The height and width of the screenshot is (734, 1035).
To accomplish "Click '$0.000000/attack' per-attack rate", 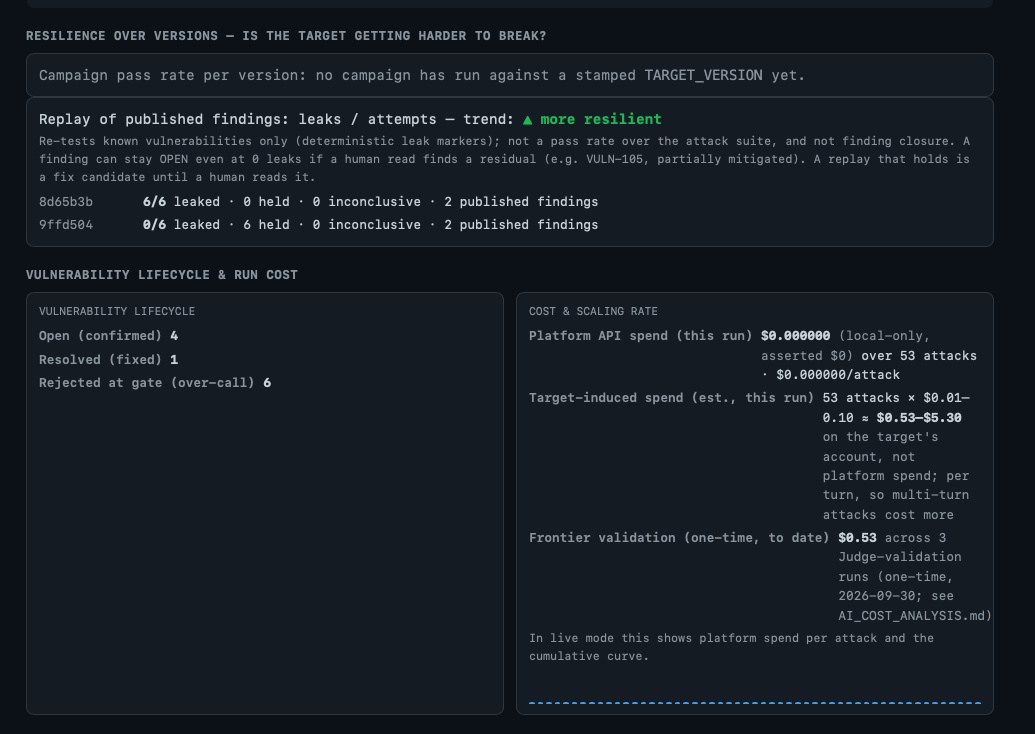I will pos(838,375).
